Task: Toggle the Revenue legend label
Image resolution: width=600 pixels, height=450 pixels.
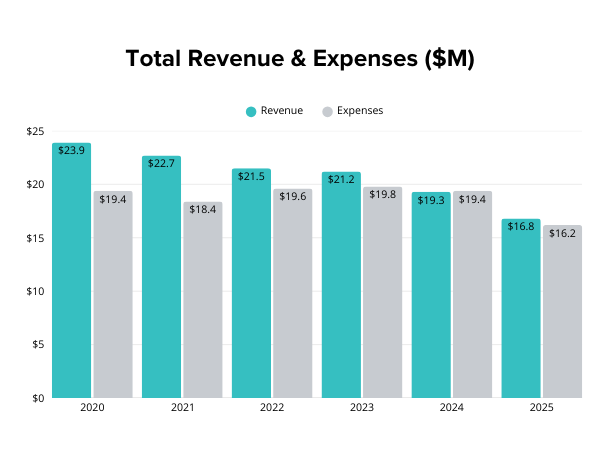Action: pos(281,111)
